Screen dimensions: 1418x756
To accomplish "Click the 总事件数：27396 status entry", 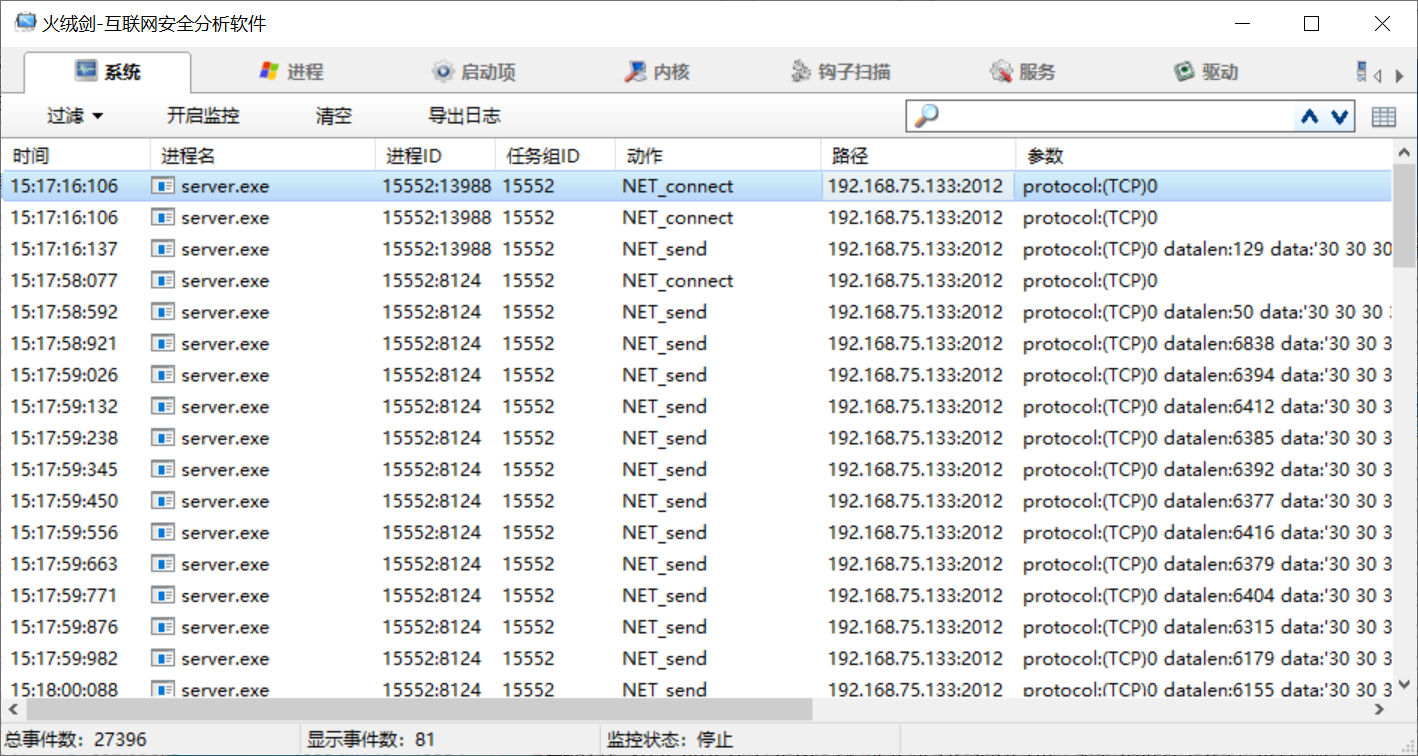I will tap(75, 740).
